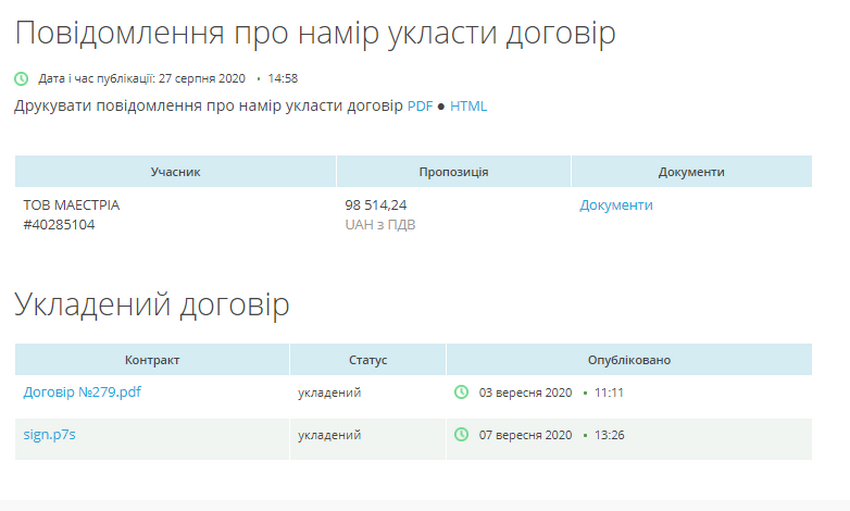The height and width of the screenshot is (511, 850).
Task: Click the укладений status in the sign.p7s row
Action: [329, 435]
